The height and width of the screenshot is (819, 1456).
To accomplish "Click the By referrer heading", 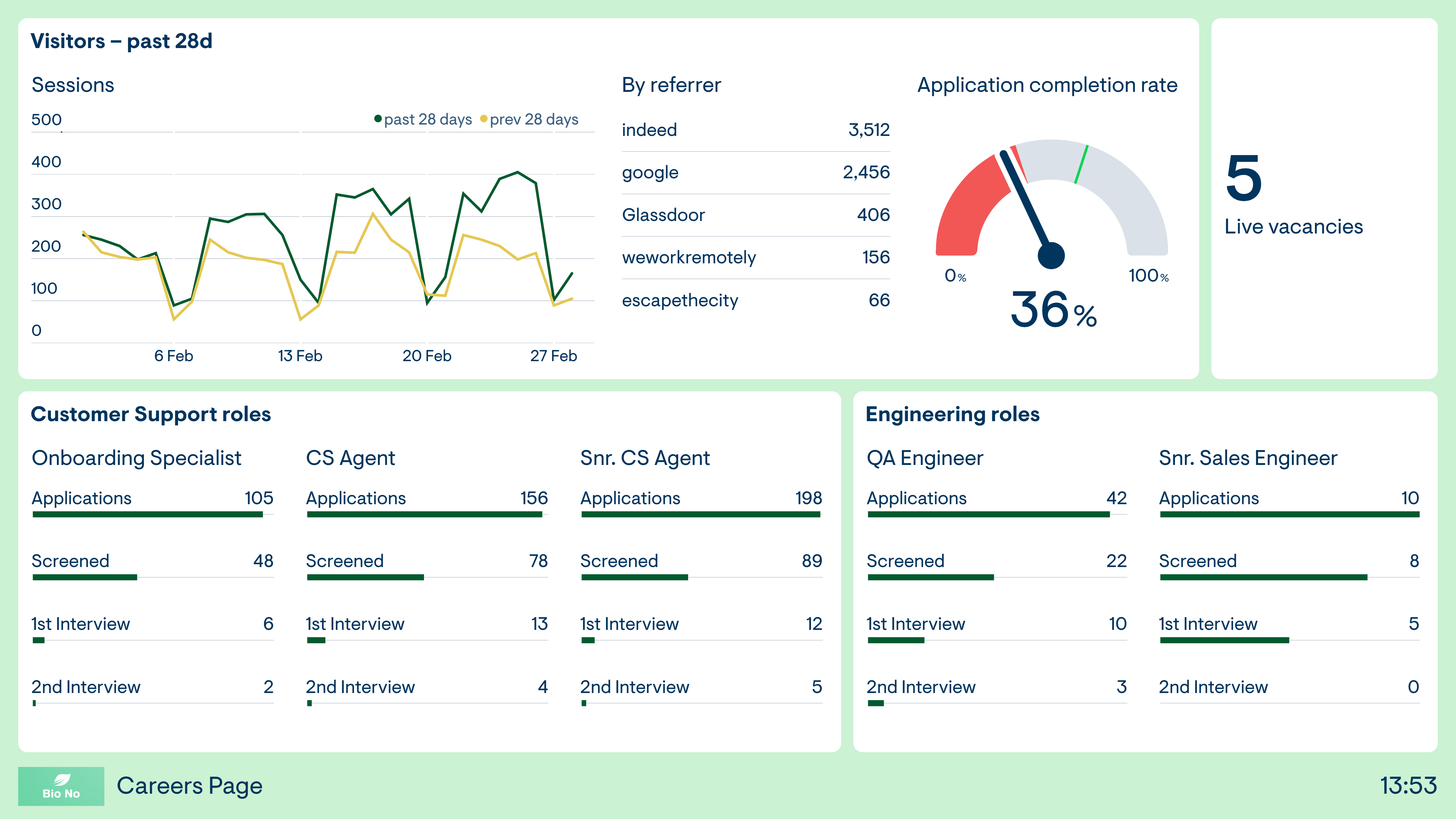I will click(671, 85).
